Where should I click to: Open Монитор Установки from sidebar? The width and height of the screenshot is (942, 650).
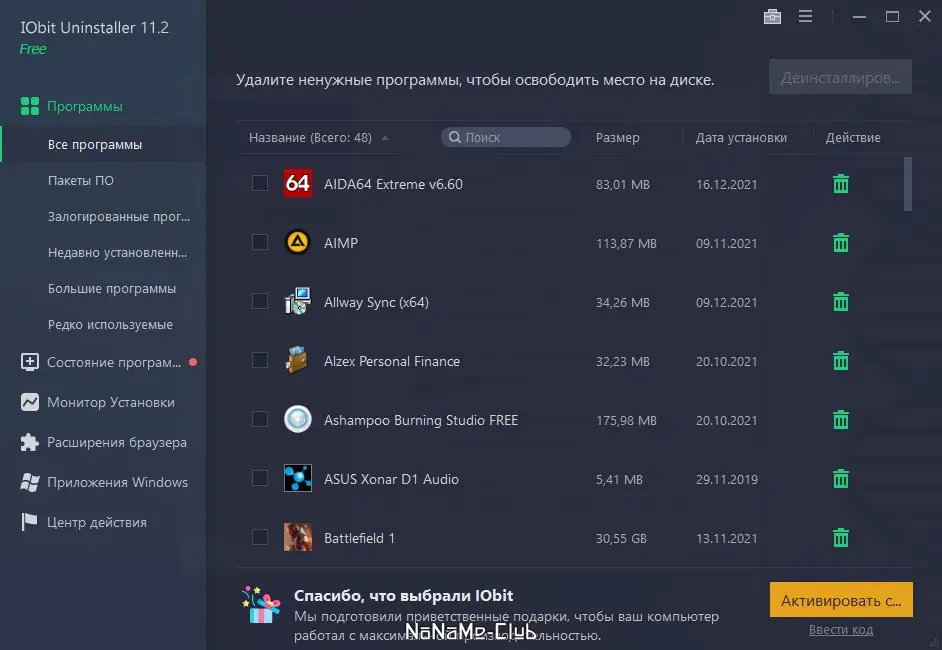click(x=111, y=402)
